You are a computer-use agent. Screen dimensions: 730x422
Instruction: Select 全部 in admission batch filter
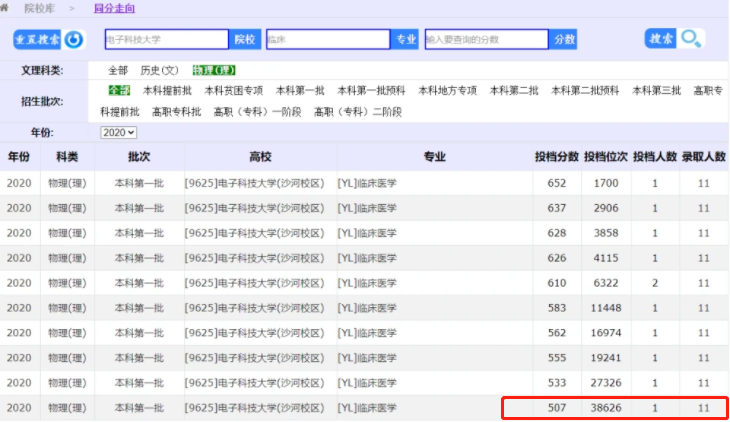click(119, 90)
